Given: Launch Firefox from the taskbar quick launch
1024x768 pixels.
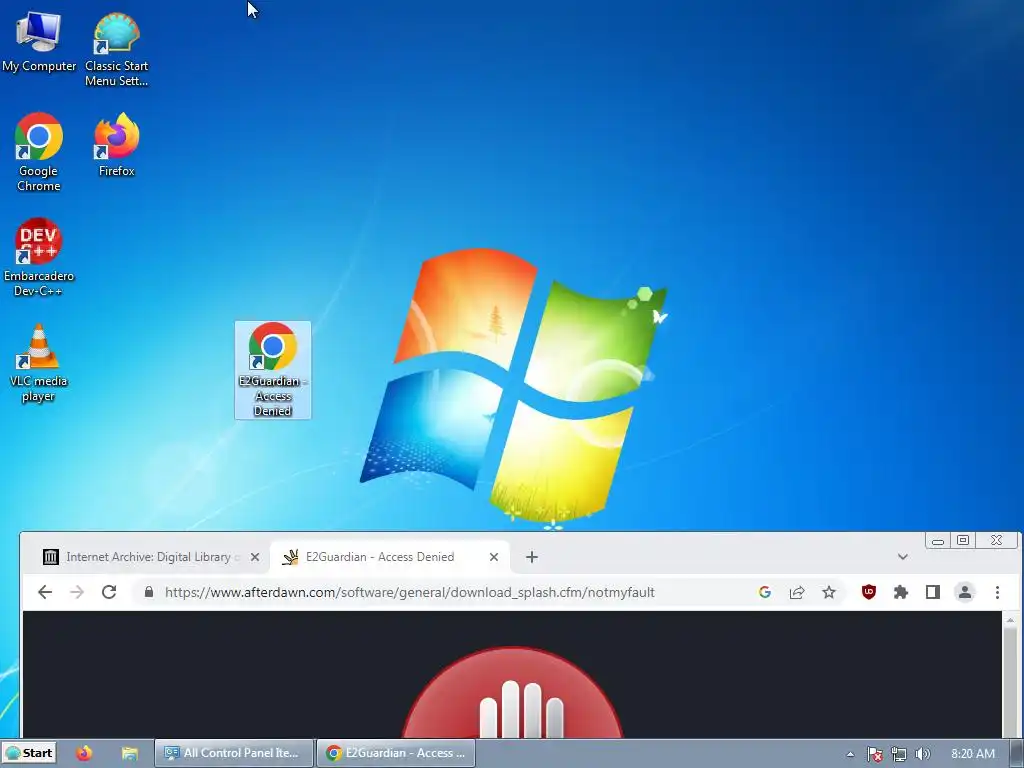Looking at the screenshot, I should pyautogui.click(x=84, y=753).
